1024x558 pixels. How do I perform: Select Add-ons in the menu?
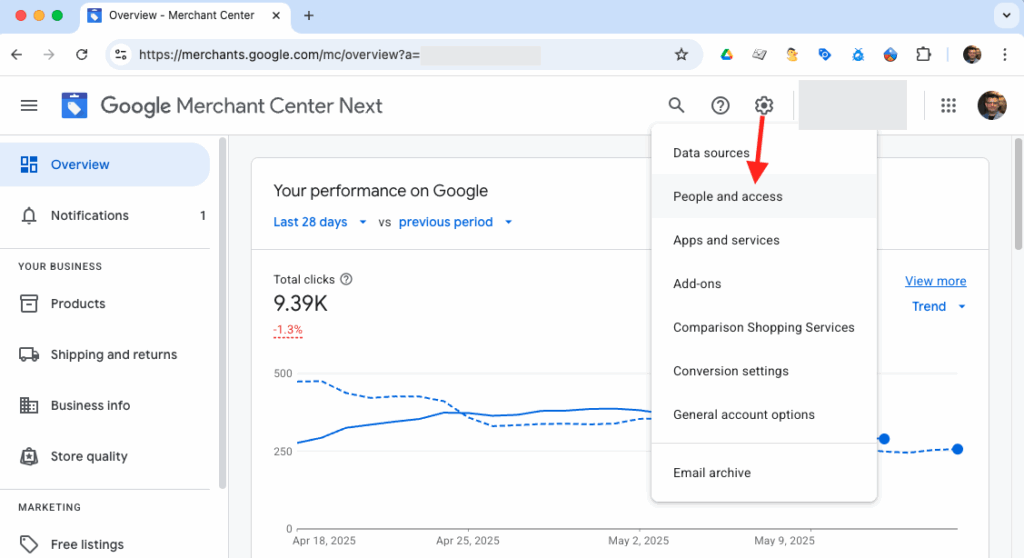[763, 284]
